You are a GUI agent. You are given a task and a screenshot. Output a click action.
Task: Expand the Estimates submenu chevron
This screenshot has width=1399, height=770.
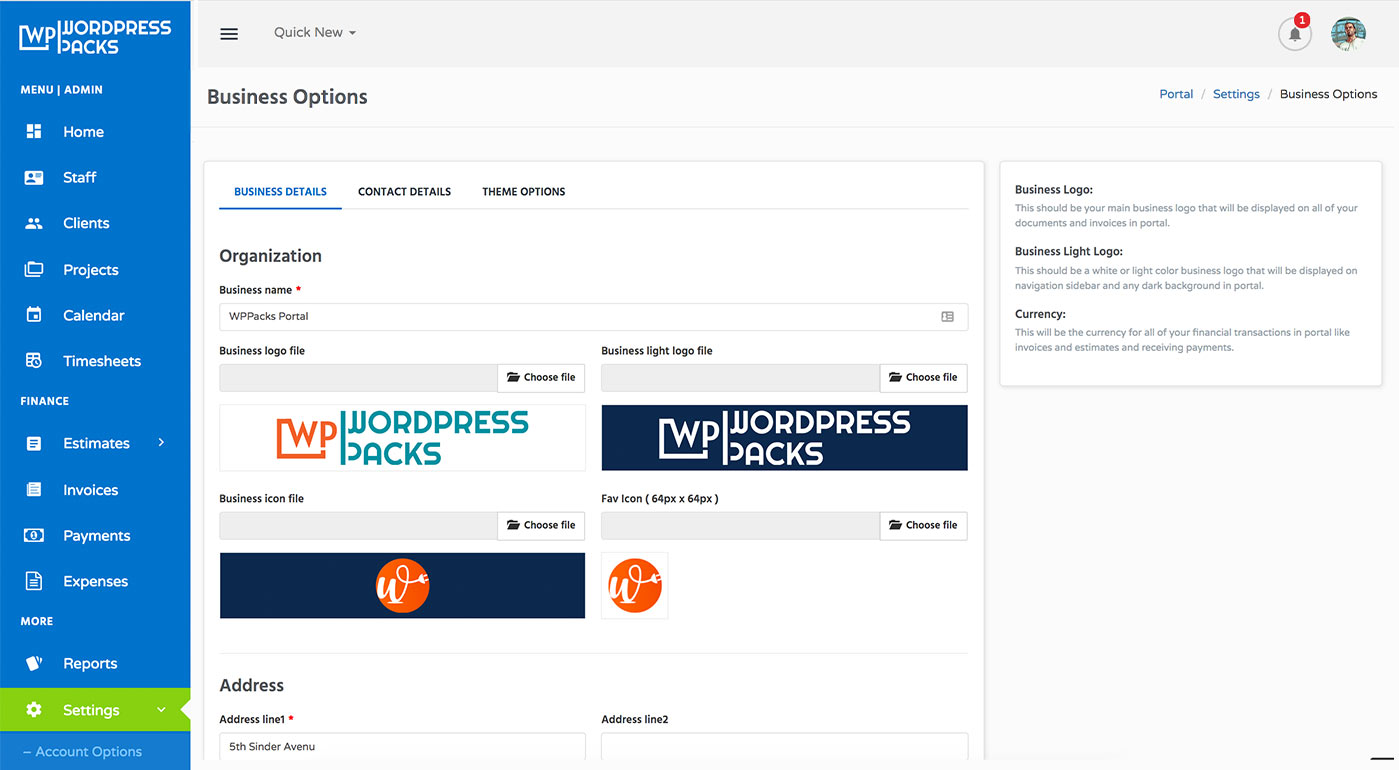click(162, 443)
